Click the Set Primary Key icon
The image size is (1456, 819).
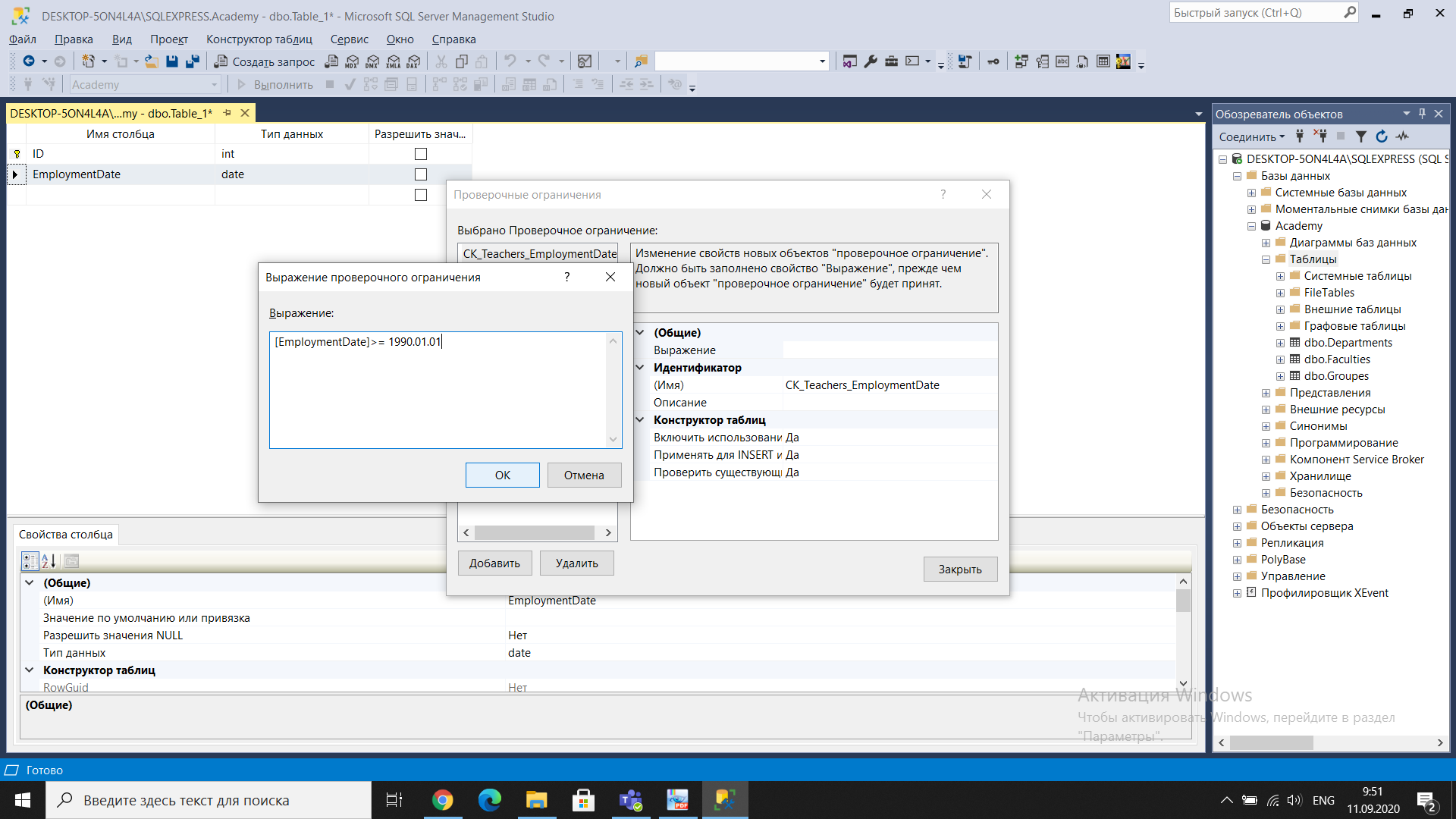click(993, 61)
